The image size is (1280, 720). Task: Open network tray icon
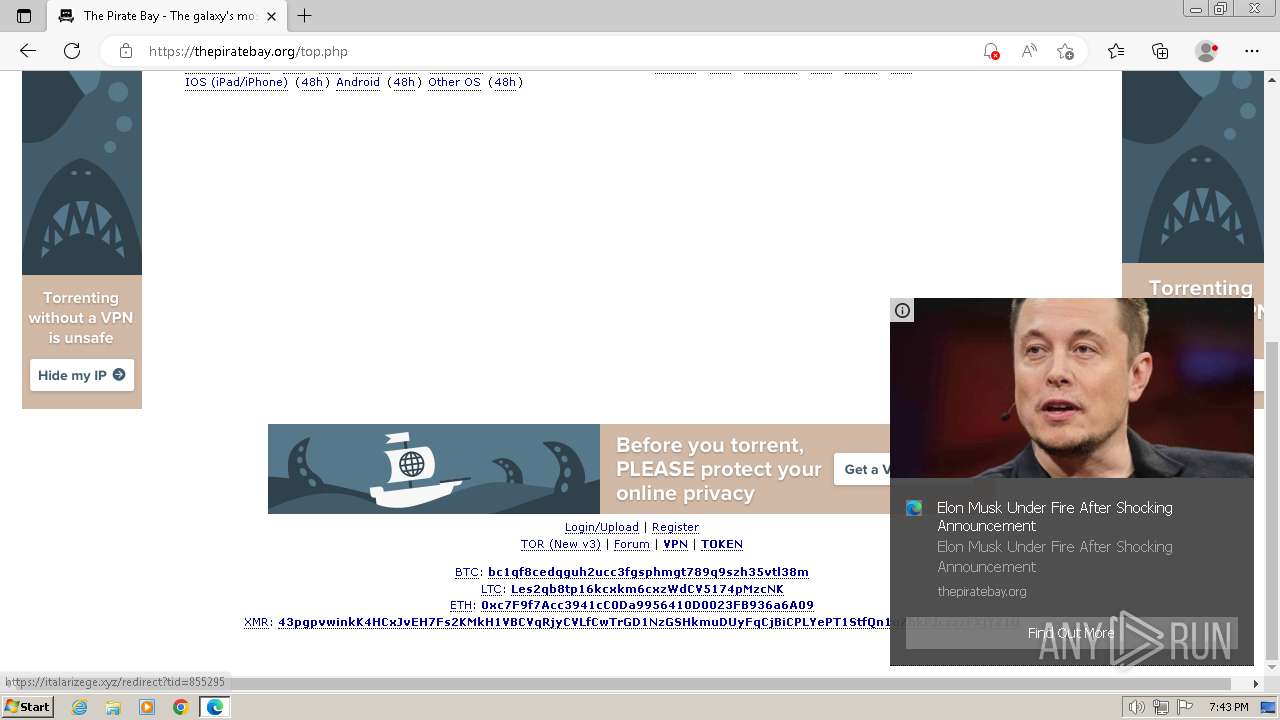(x=1161, y=707)
